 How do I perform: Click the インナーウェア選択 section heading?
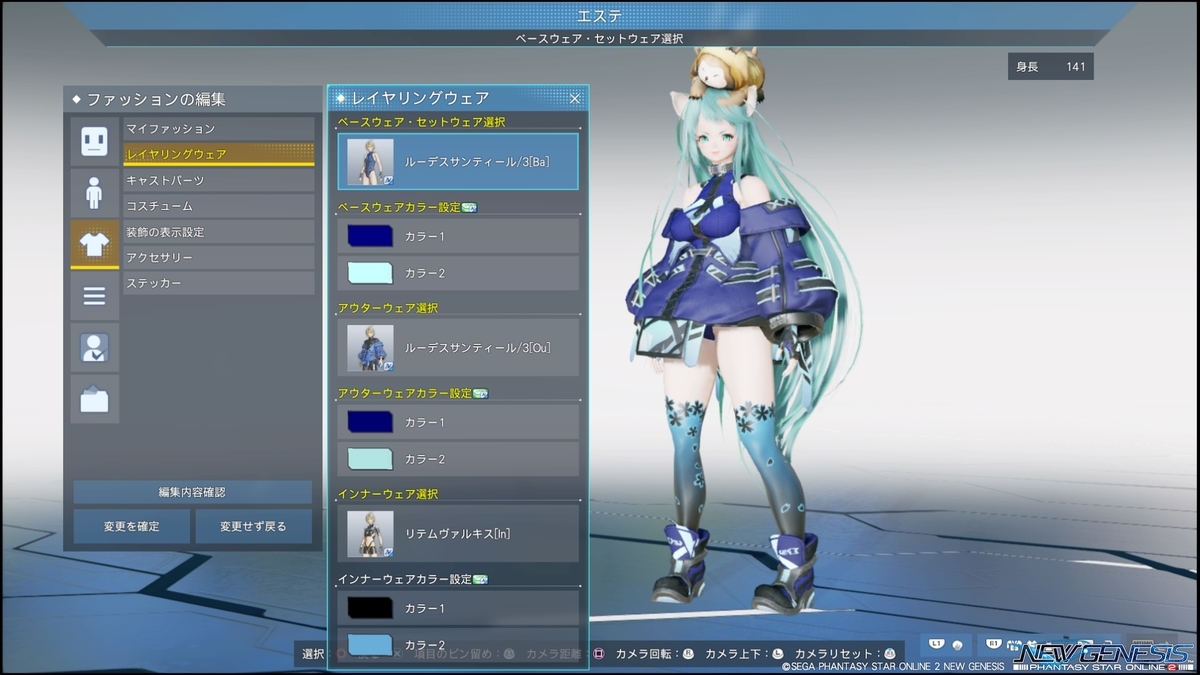388,494
